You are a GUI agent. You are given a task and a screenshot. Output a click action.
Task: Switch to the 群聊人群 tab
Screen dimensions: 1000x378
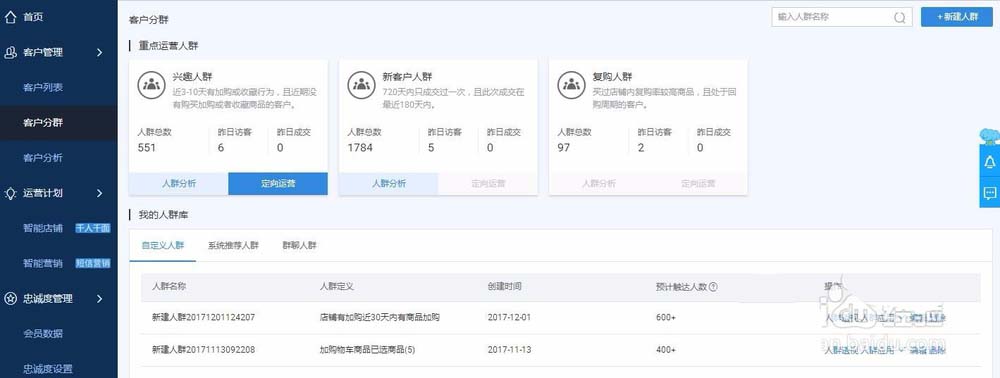coord(300,245)
